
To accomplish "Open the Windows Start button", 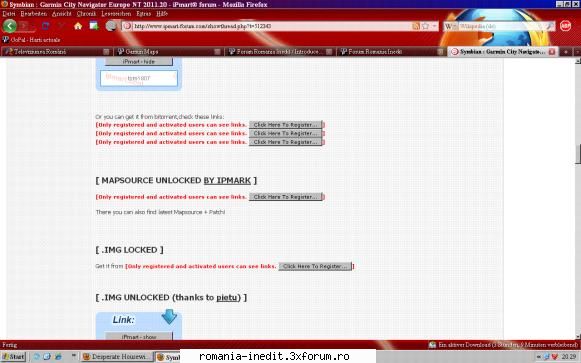I will (x=13, y=357).
